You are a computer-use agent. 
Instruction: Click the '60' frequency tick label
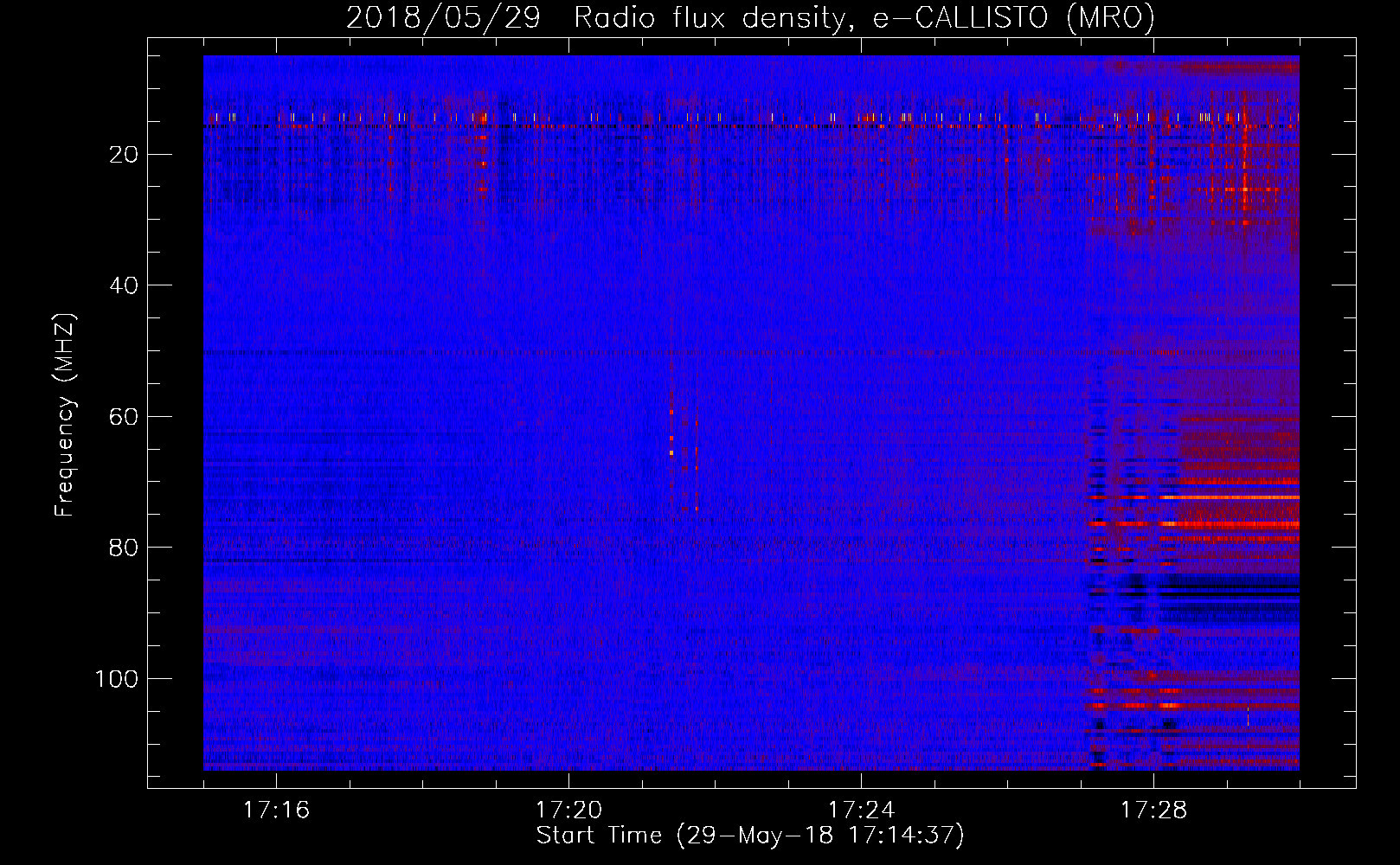point(124,417)
